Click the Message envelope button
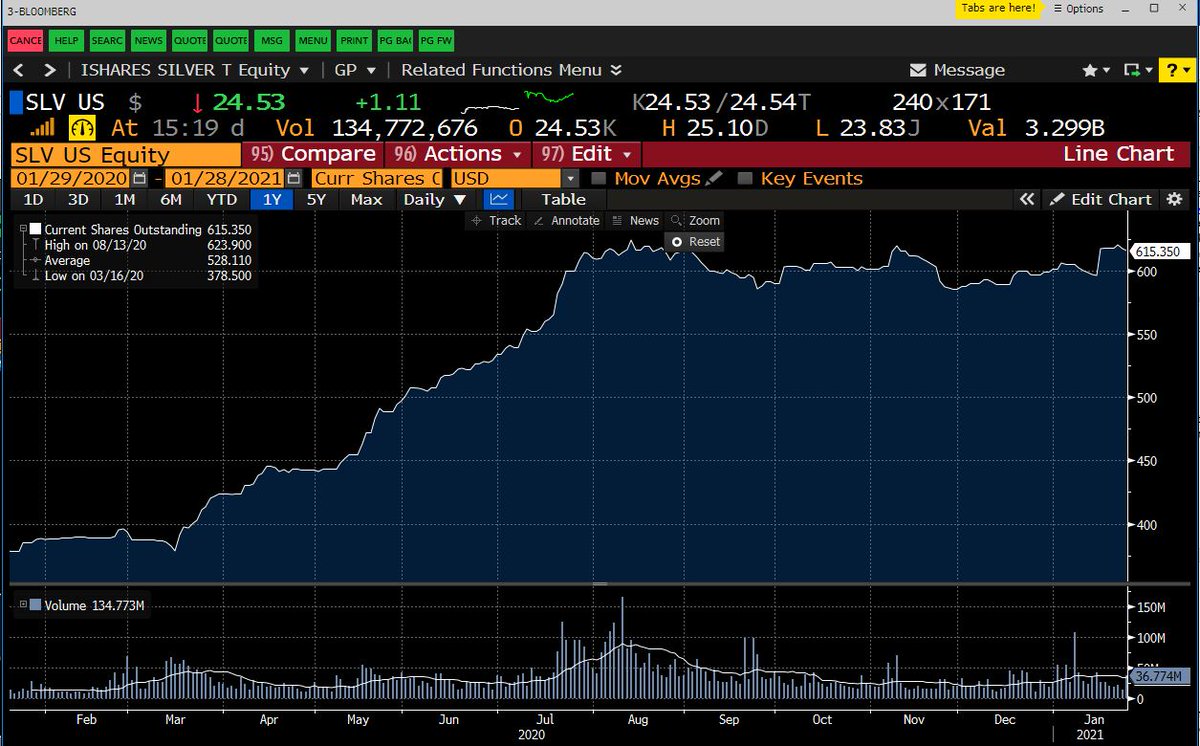 click(x=957, y=70)
